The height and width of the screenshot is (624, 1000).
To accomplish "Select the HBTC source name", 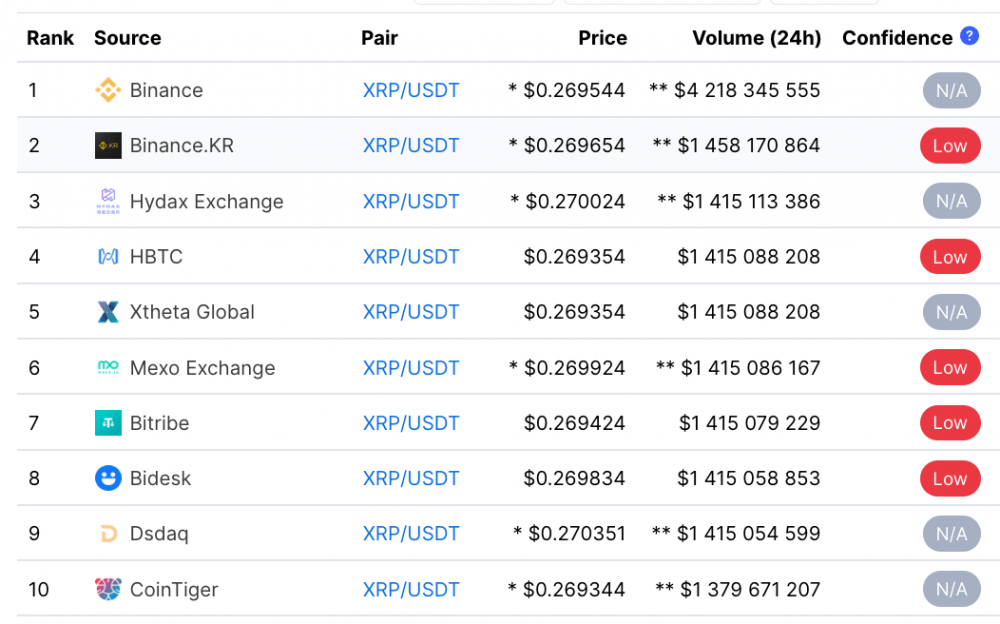I will click(156, 256).
